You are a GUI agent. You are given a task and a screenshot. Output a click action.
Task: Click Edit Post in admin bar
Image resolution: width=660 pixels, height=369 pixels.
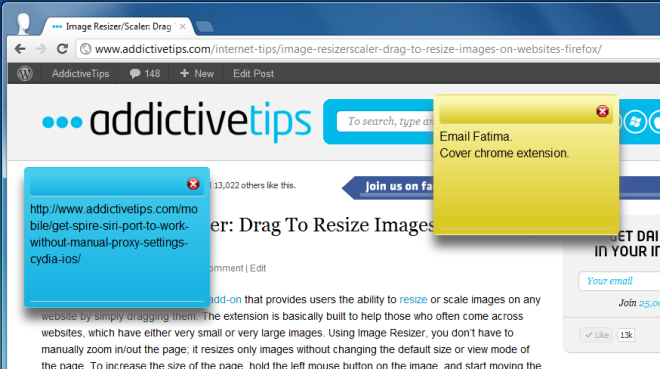(x=253, y=74)
